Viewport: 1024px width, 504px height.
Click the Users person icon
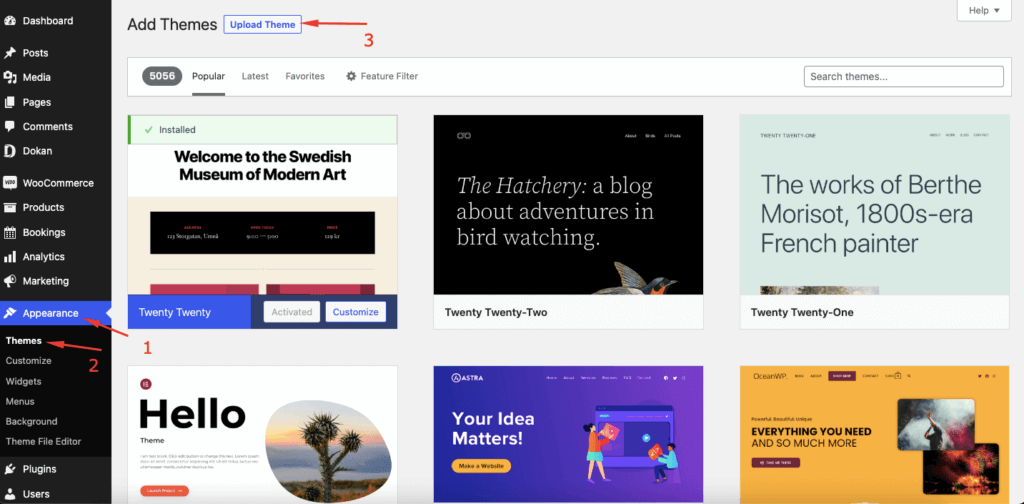tap(10, 494)
